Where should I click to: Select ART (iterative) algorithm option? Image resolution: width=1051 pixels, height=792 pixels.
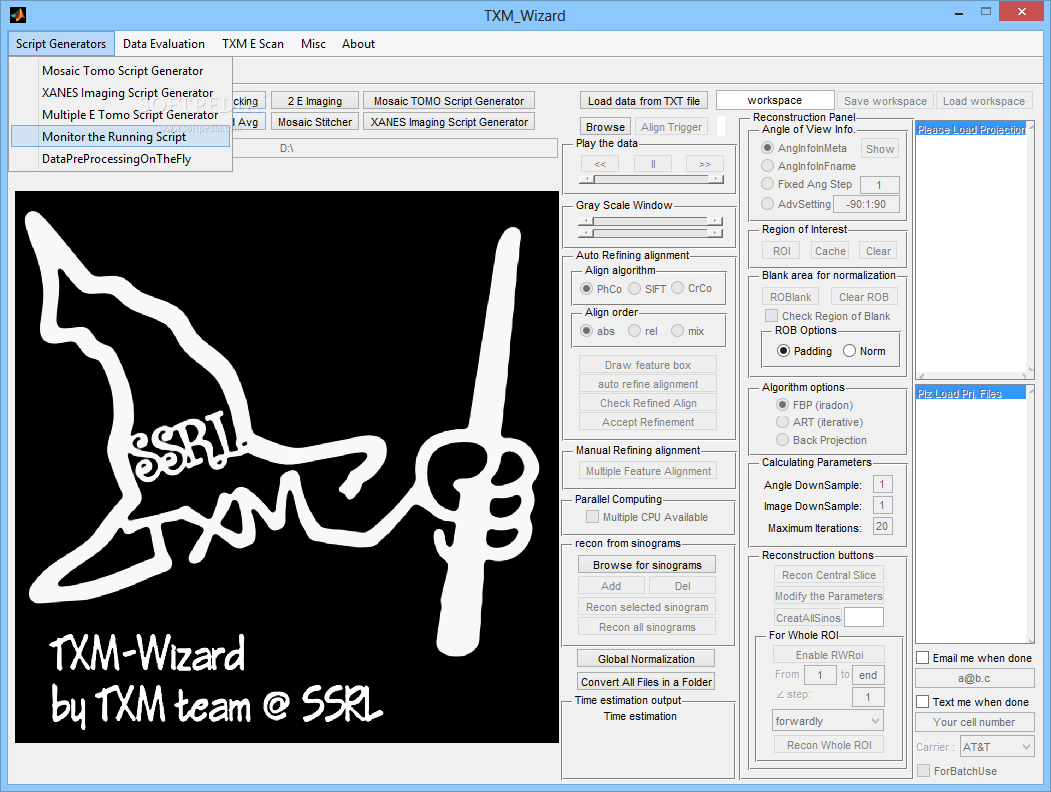tap(782, 422)
